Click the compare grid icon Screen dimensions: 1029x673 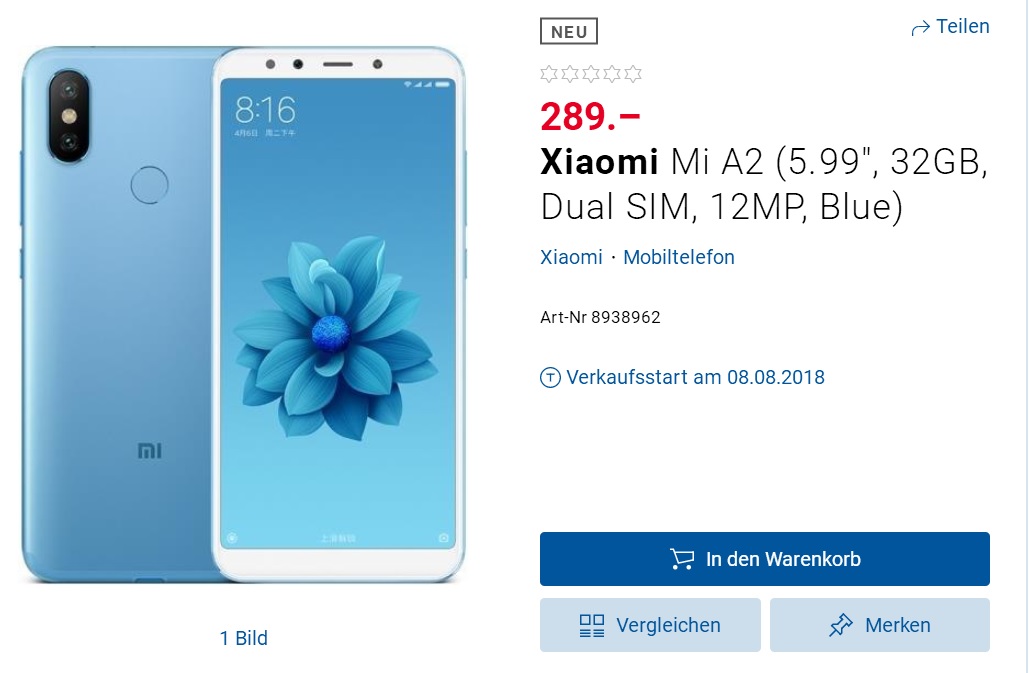(x=592, y=625)
